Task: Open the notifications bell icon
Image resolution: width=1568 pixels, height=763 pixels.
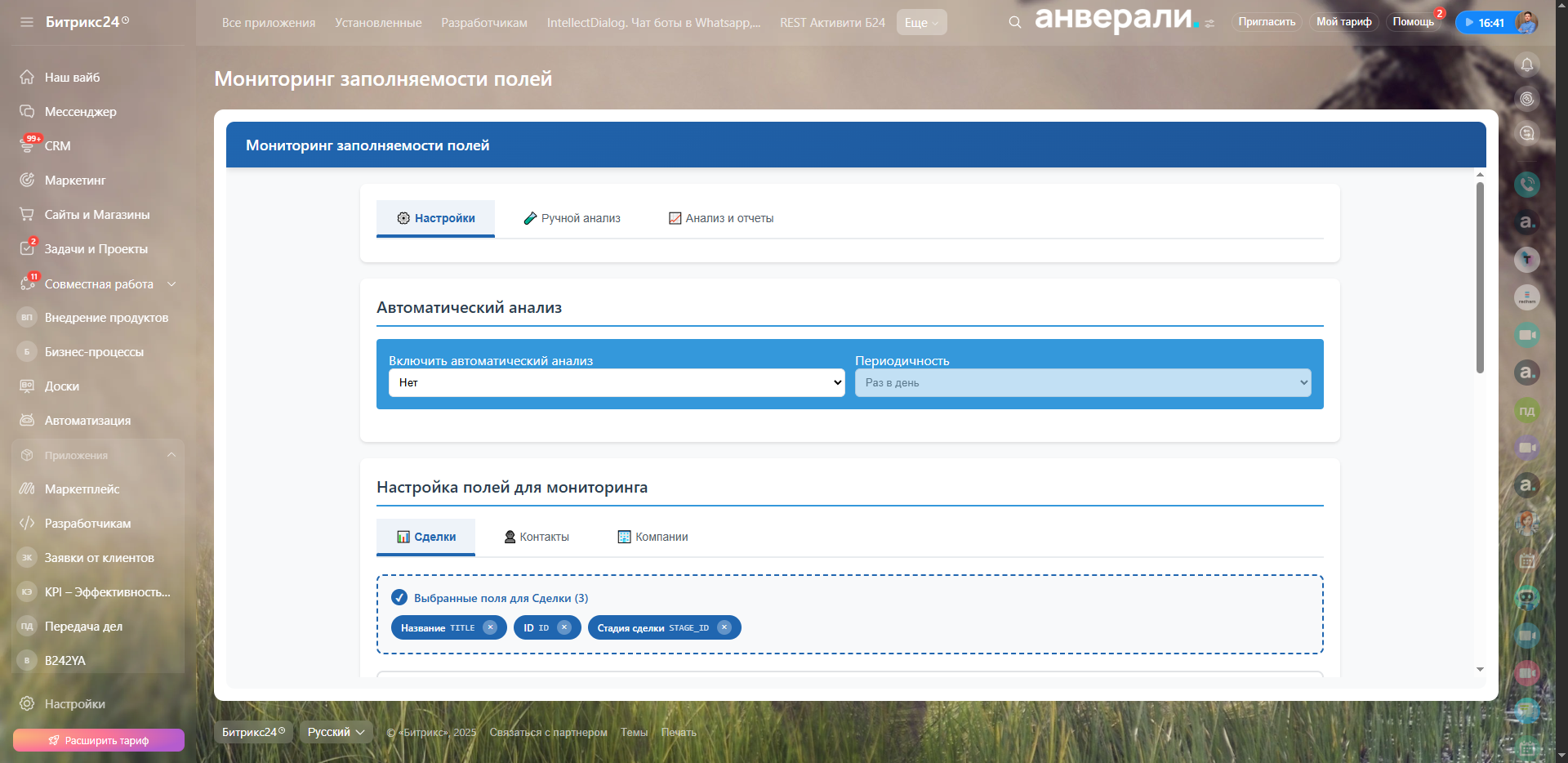Action: point(1527,65)
